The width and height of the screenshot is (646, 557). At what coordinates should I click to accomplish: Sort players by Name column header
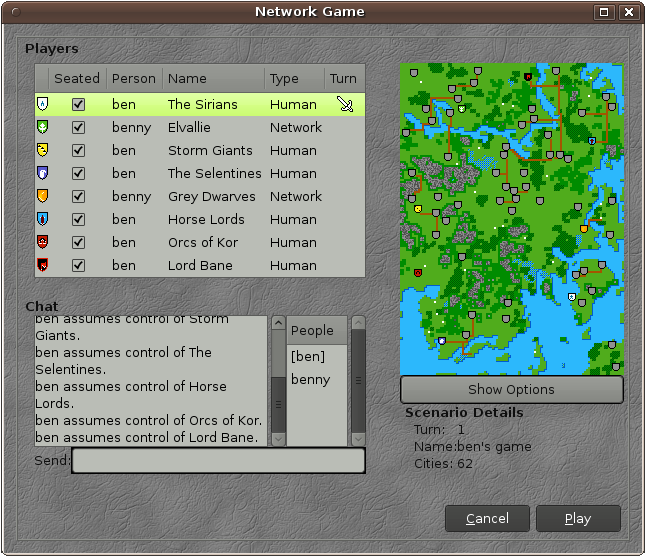click(x=213, y=78)
